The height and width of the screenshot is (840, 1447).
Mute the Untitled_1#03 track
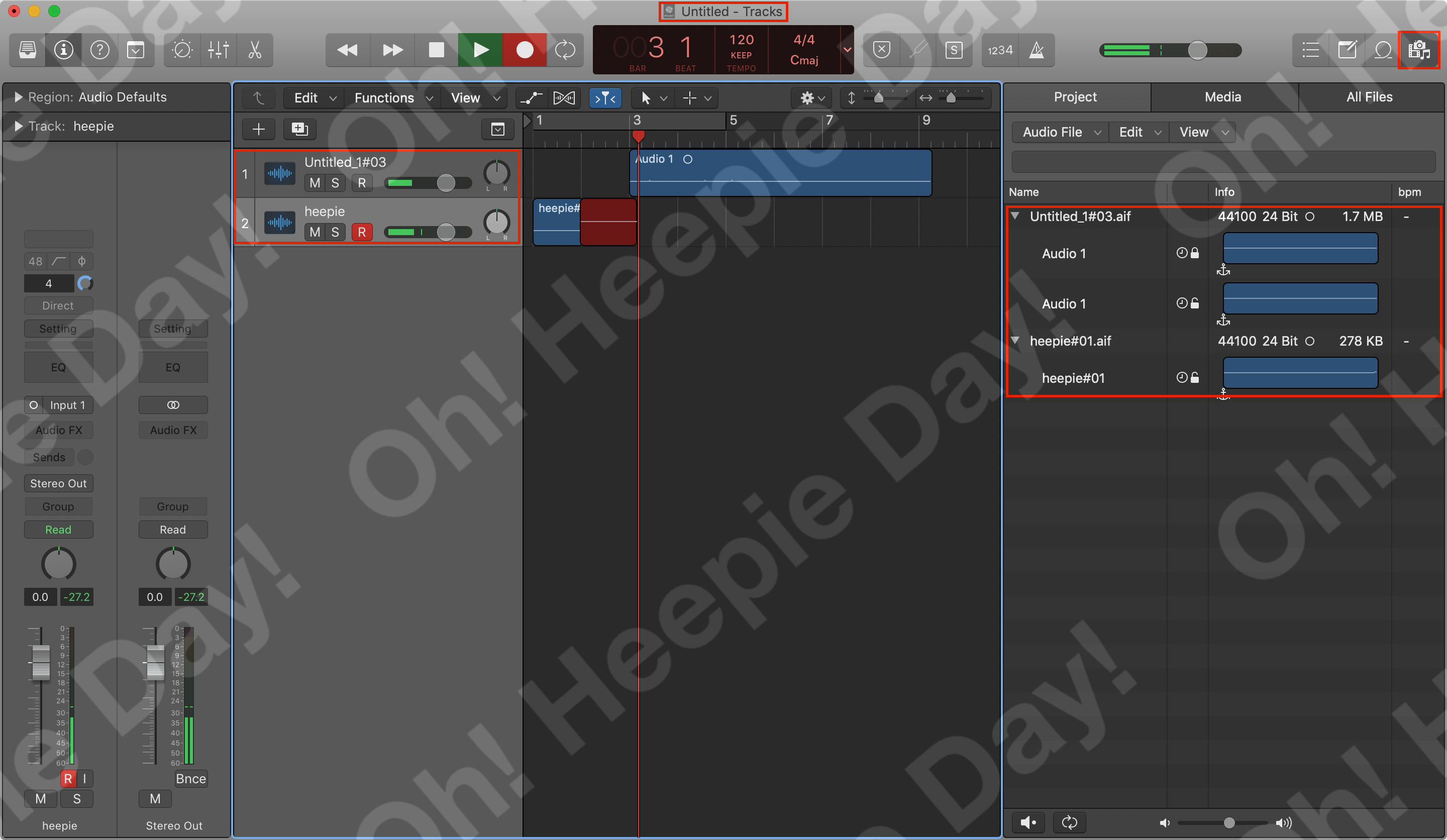click(315, 183)
